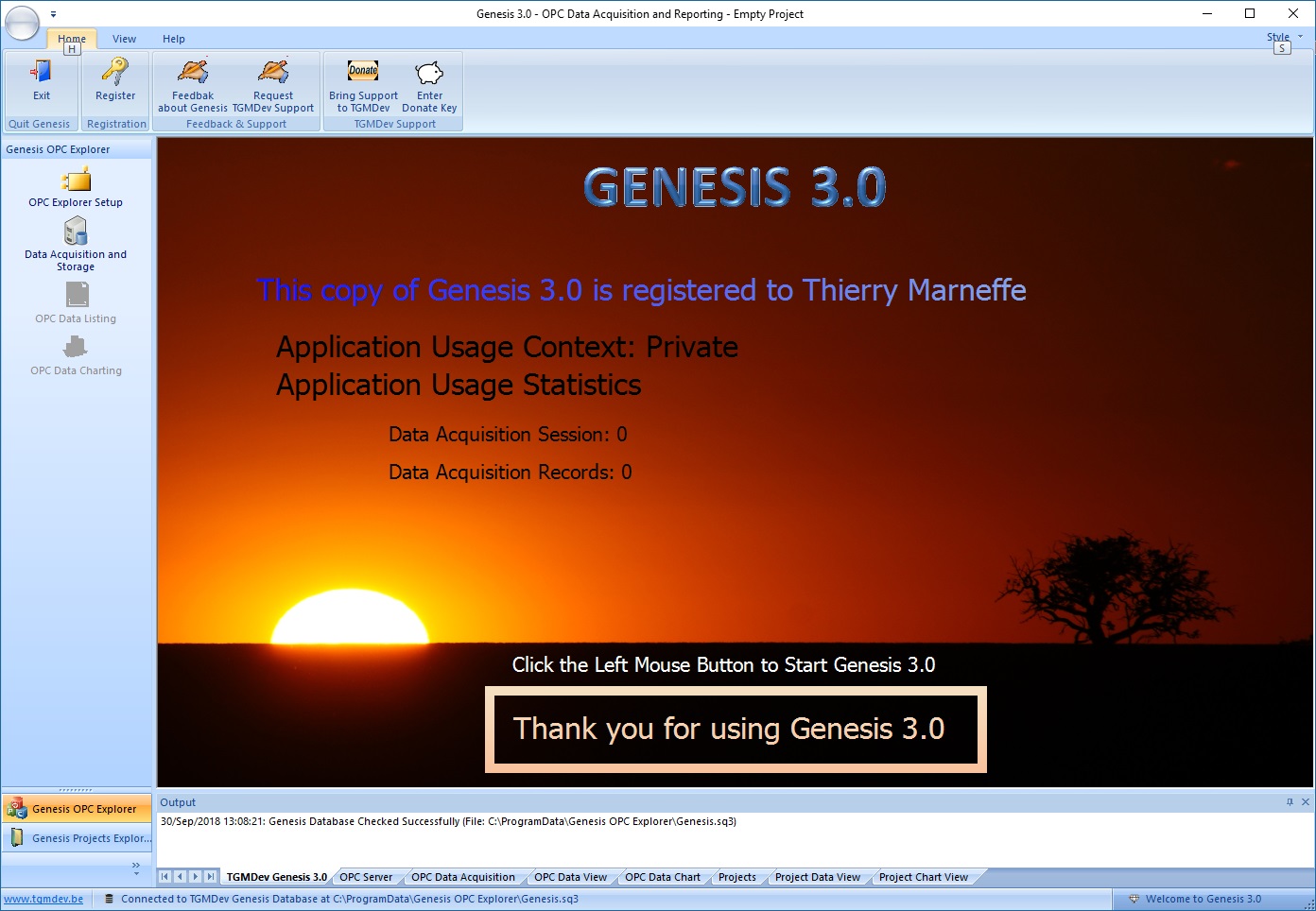Screen dimensions: 1316x911
Task: Click Thank you for using Genesis banner
Action: tap(736, 730)
